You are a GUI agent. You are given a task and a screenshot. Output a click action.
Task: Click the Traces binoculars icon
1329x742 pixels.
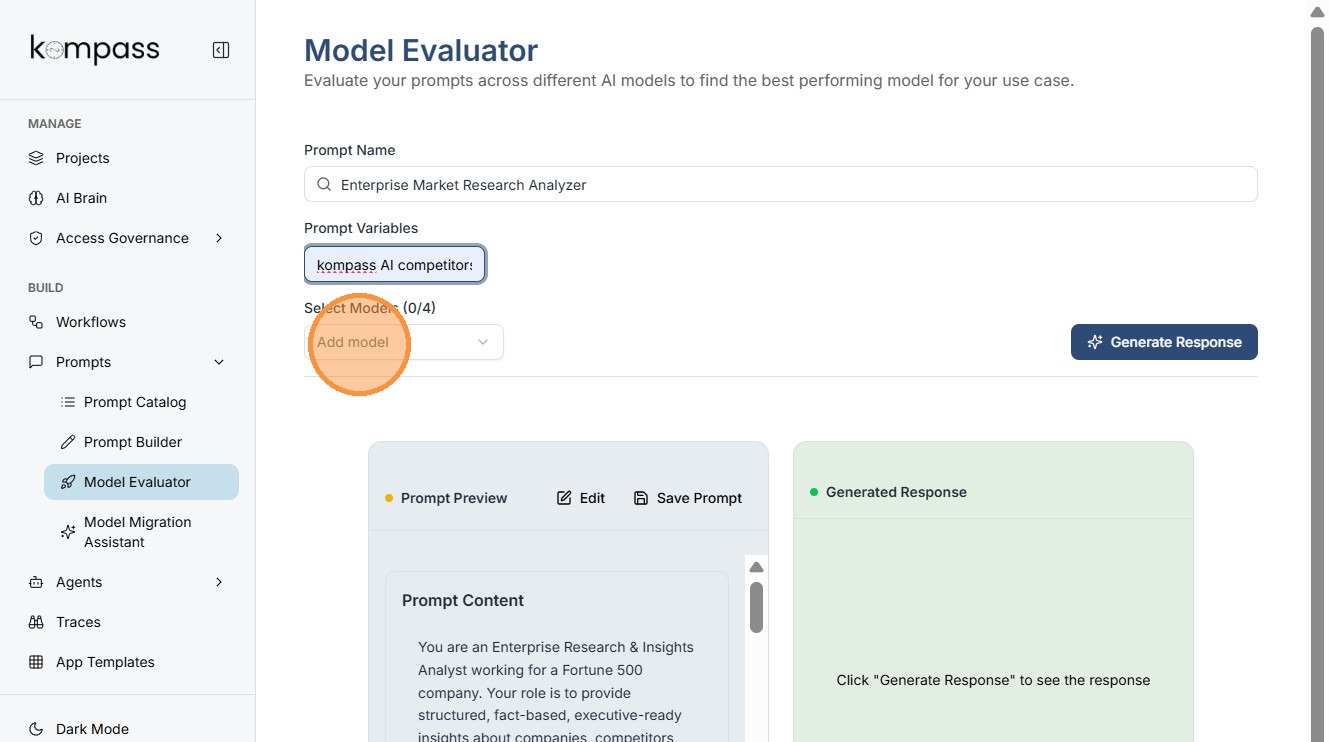[x=36, y=622]
